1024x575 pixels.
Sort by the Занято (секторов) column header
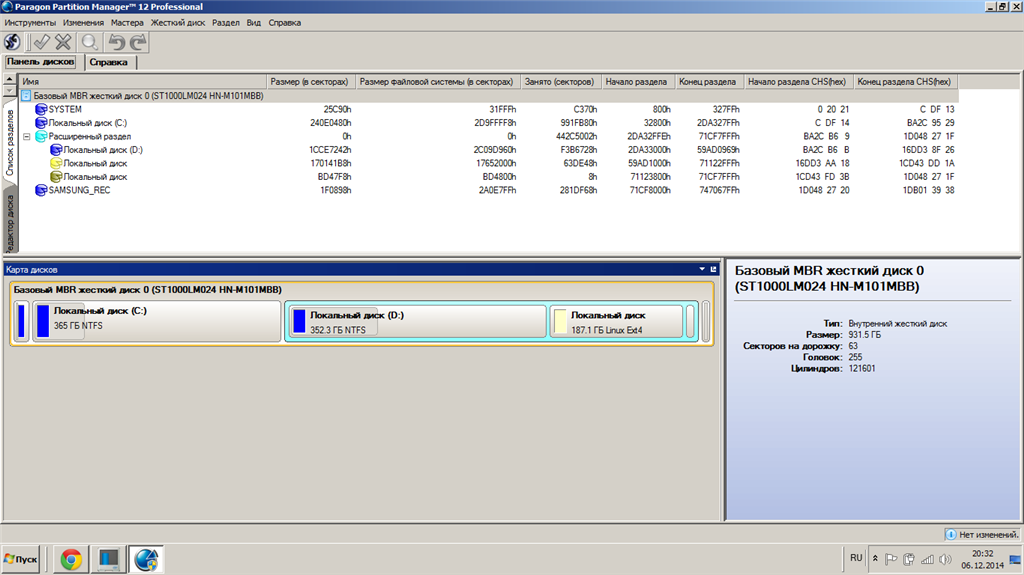point(559,82)
